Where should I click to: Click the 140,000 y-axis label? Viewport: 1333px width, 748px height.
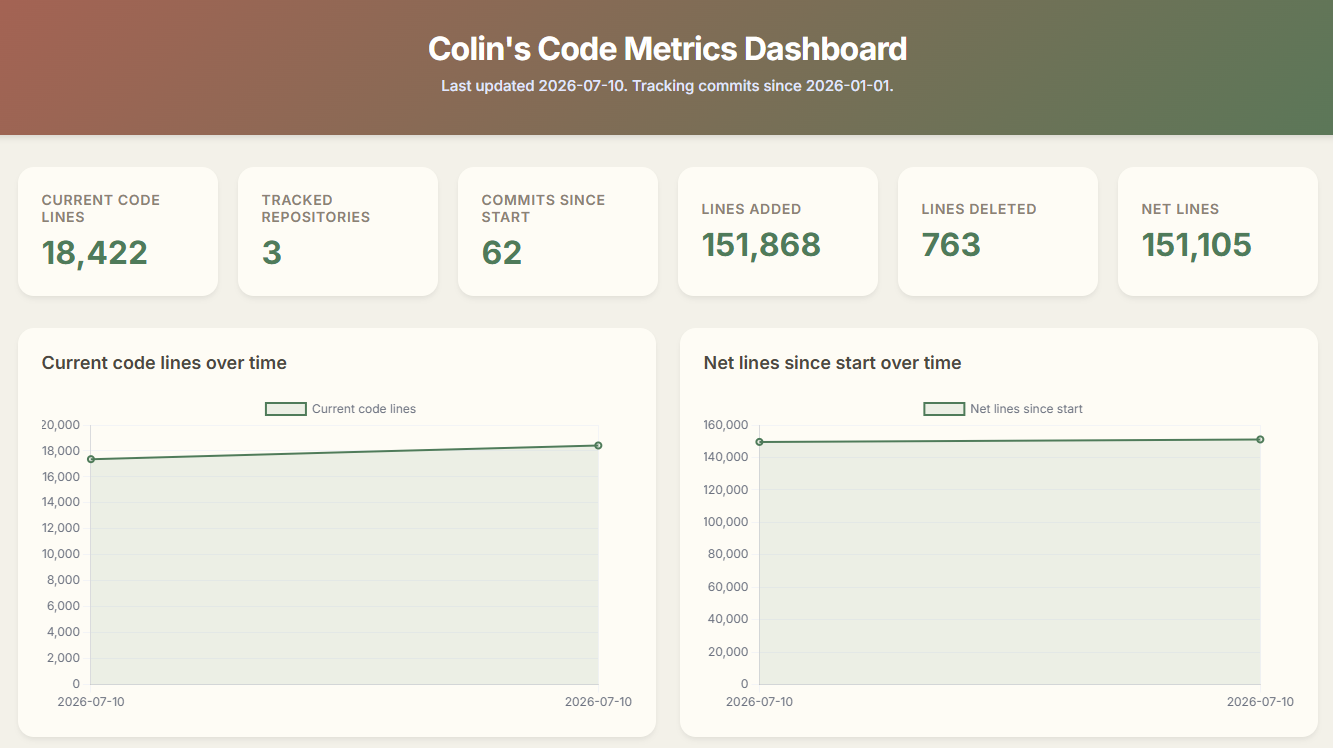click(726, 457)
